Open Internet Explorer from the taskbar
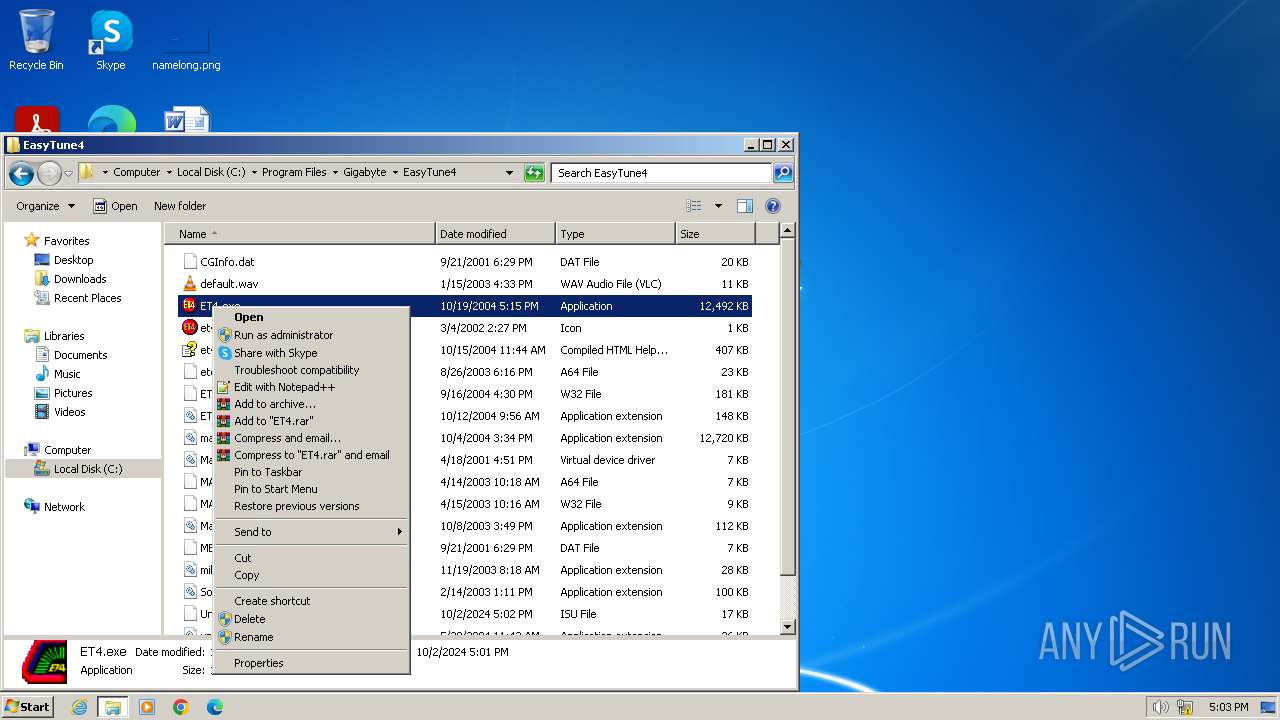Screen dimensions: 1280x720 click(79, 707)
